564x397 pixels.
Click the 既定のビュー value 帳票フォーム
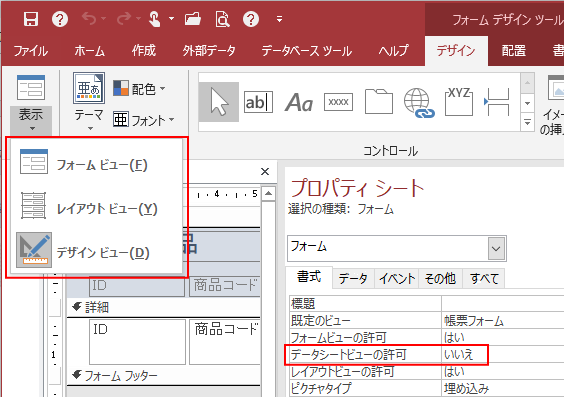coord(503,320)
